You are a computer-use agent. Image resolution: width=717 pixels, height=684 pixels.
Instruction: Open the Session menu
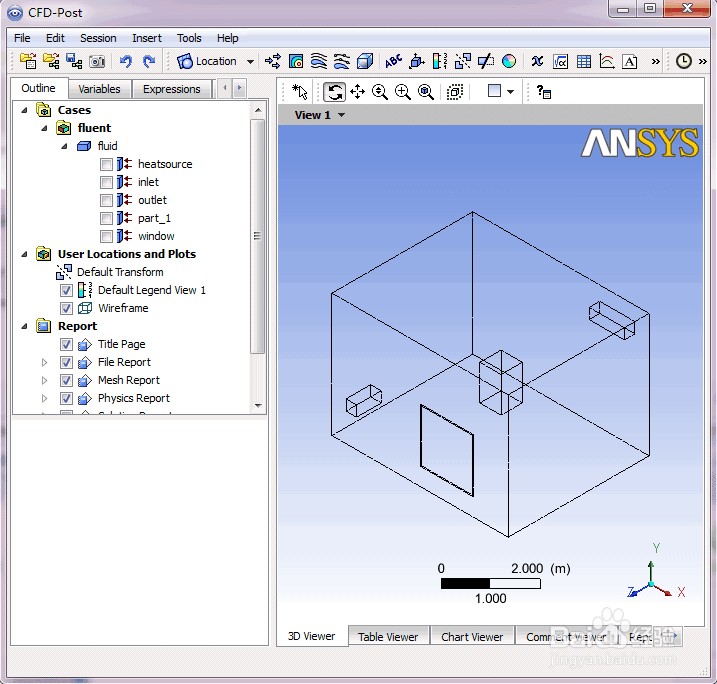pos(98,38)
